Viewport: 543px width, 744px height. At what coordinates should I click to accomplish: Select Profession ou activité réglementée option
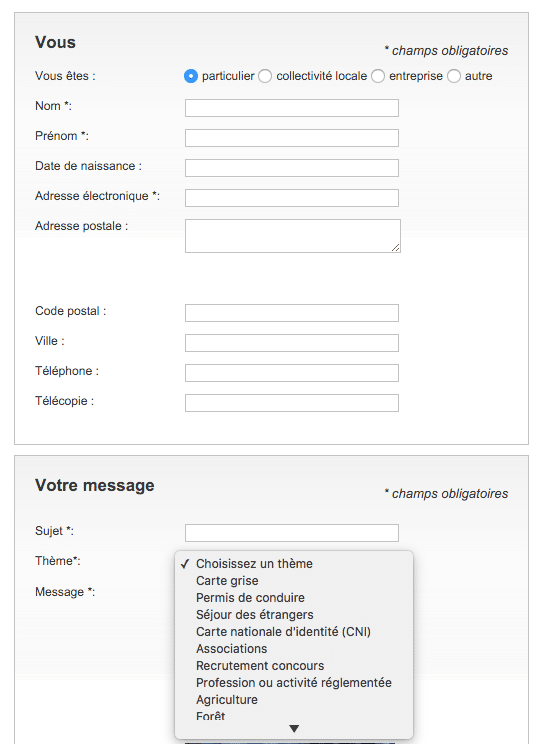tap(294, 683)
